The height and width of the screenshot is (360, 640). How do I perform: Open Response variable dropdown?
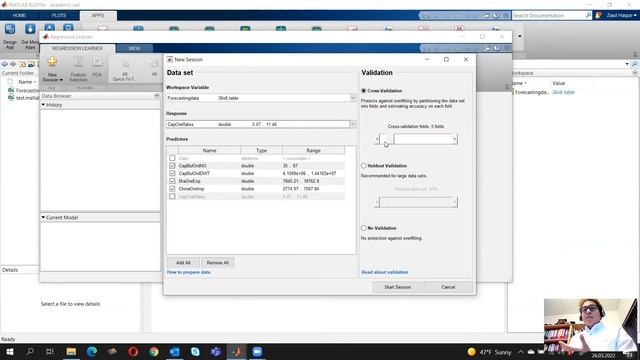click(353, 124)
